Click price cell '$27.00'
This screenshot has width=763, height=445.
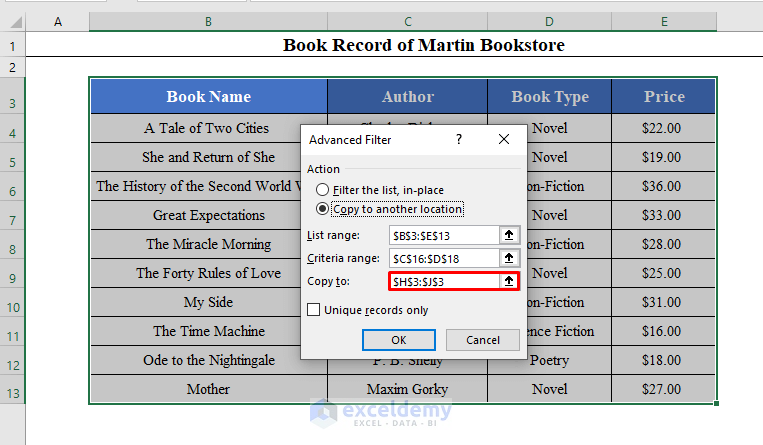[664, 389]
